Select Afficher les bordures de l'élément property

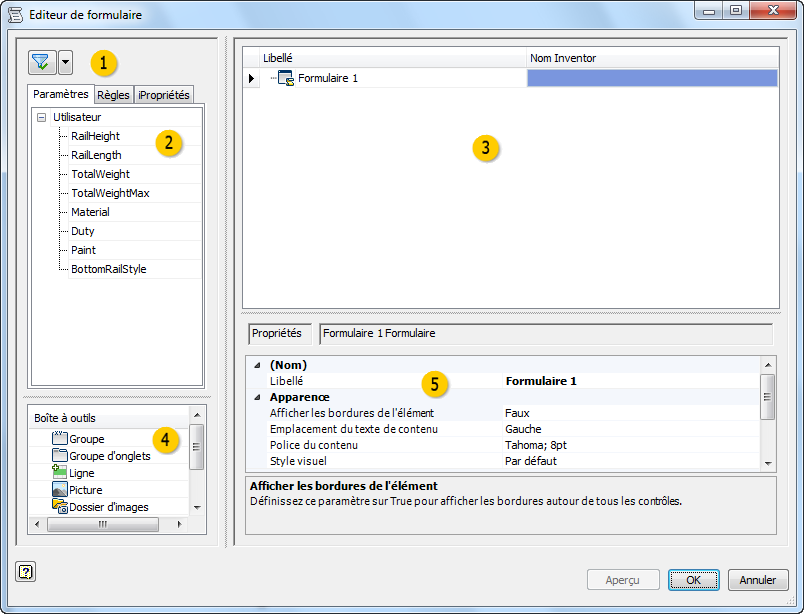pyautogui.click(x=352, y=413)
